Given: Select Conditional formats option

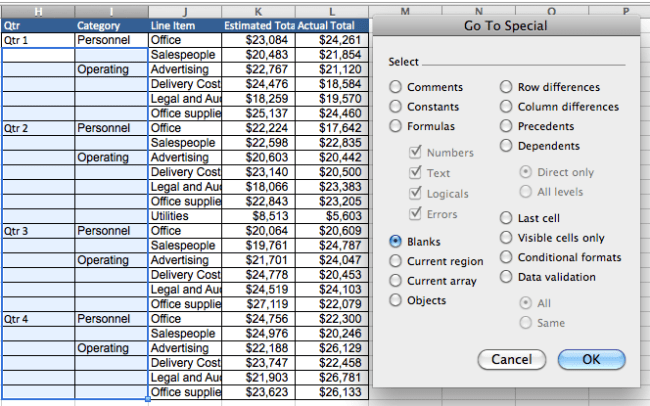Looking at the screenshot, I should click(x=507, y=257).
